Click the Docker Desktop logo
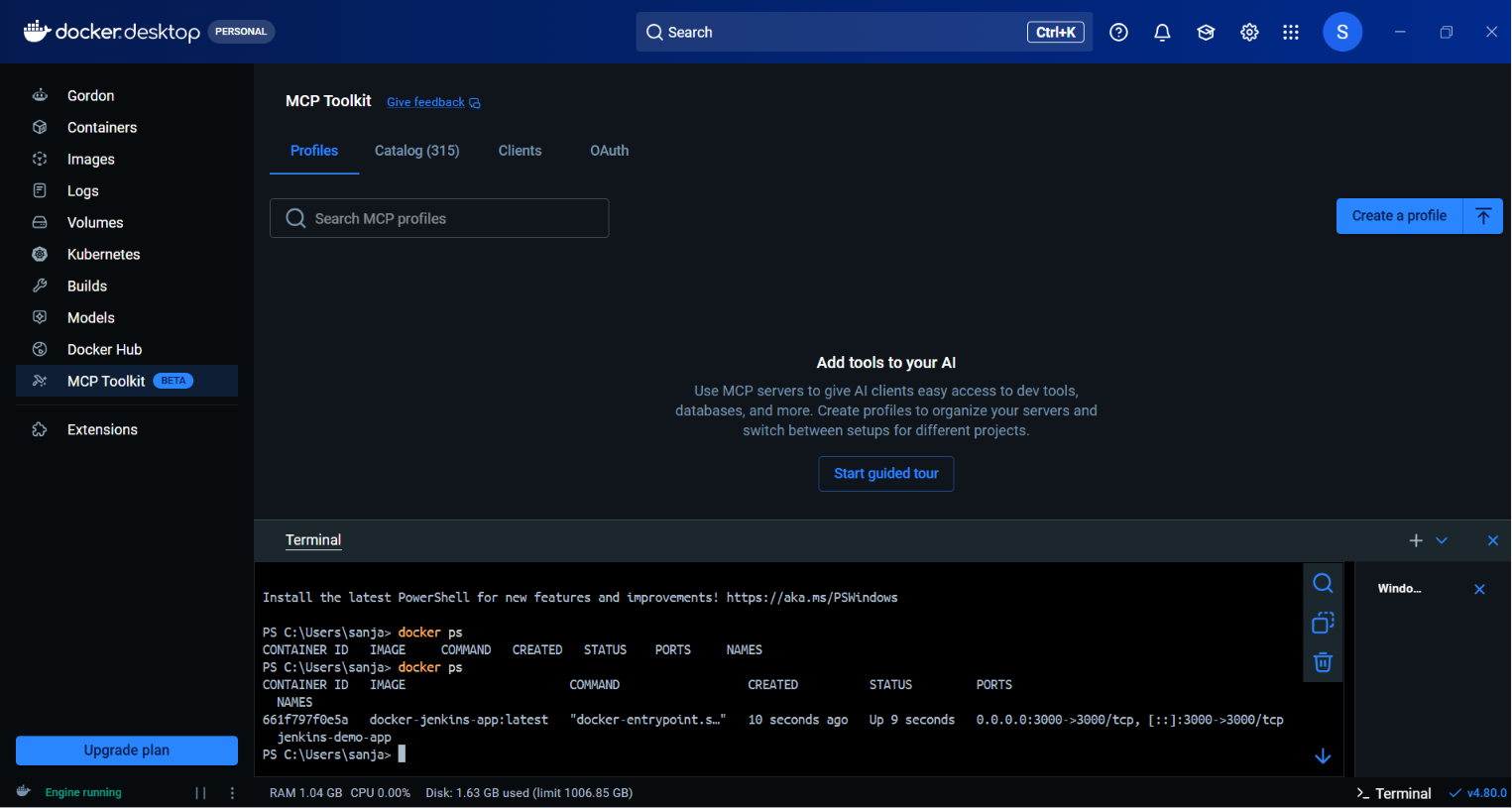Viewport: 1512px width, 808px height. tap(112, 32)
